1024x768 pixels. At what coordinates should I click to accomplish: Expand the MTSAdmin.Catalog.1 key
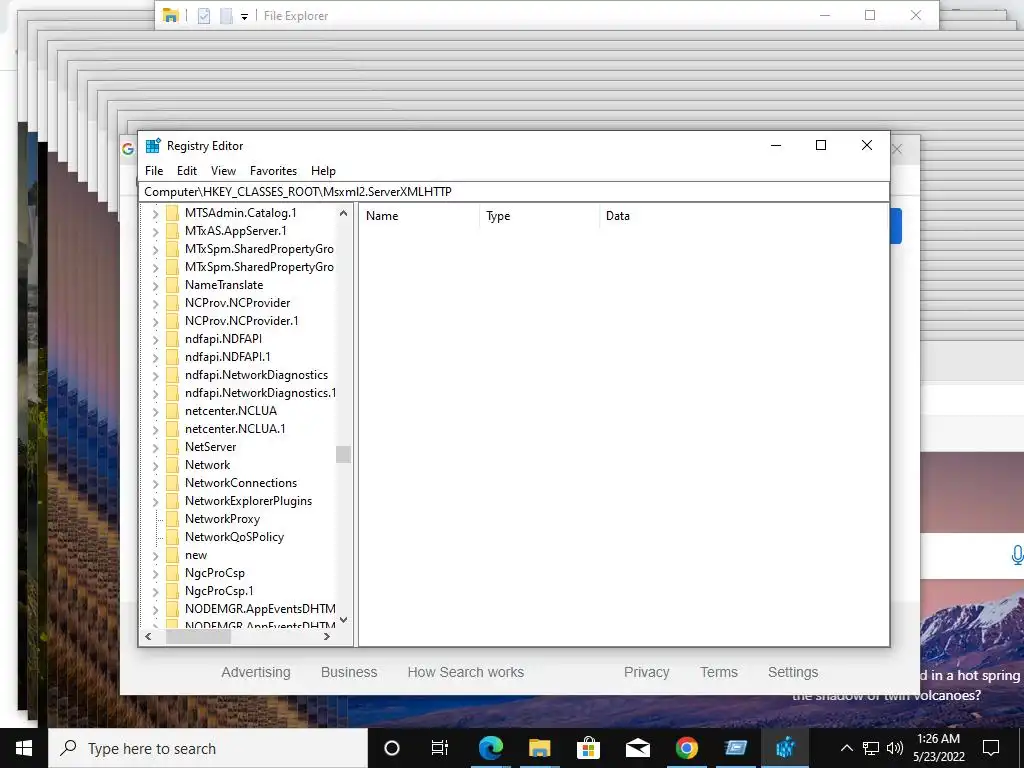[155, 213]
